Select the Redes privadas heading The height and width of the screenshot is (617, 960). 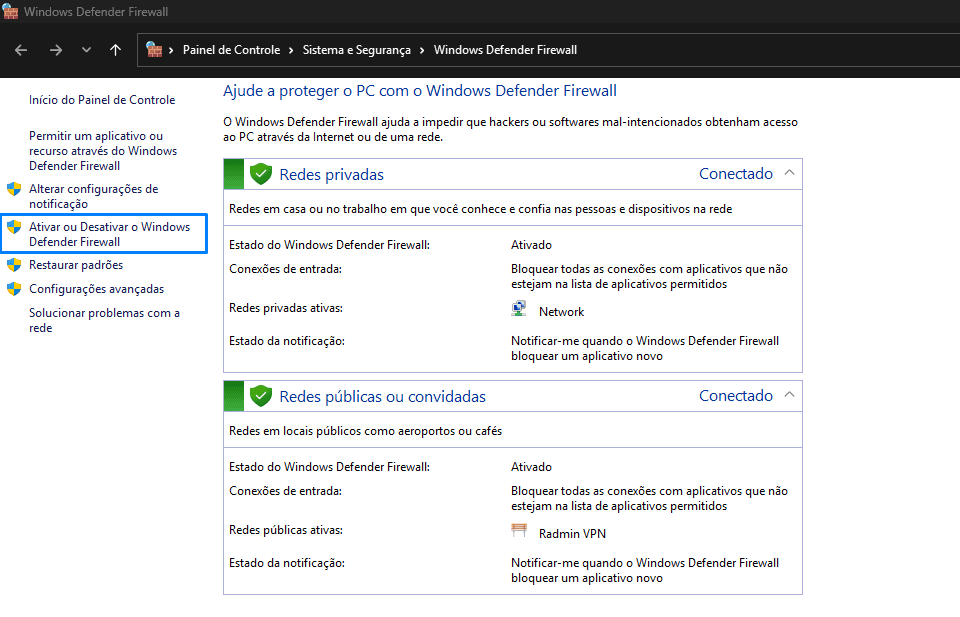331,174
